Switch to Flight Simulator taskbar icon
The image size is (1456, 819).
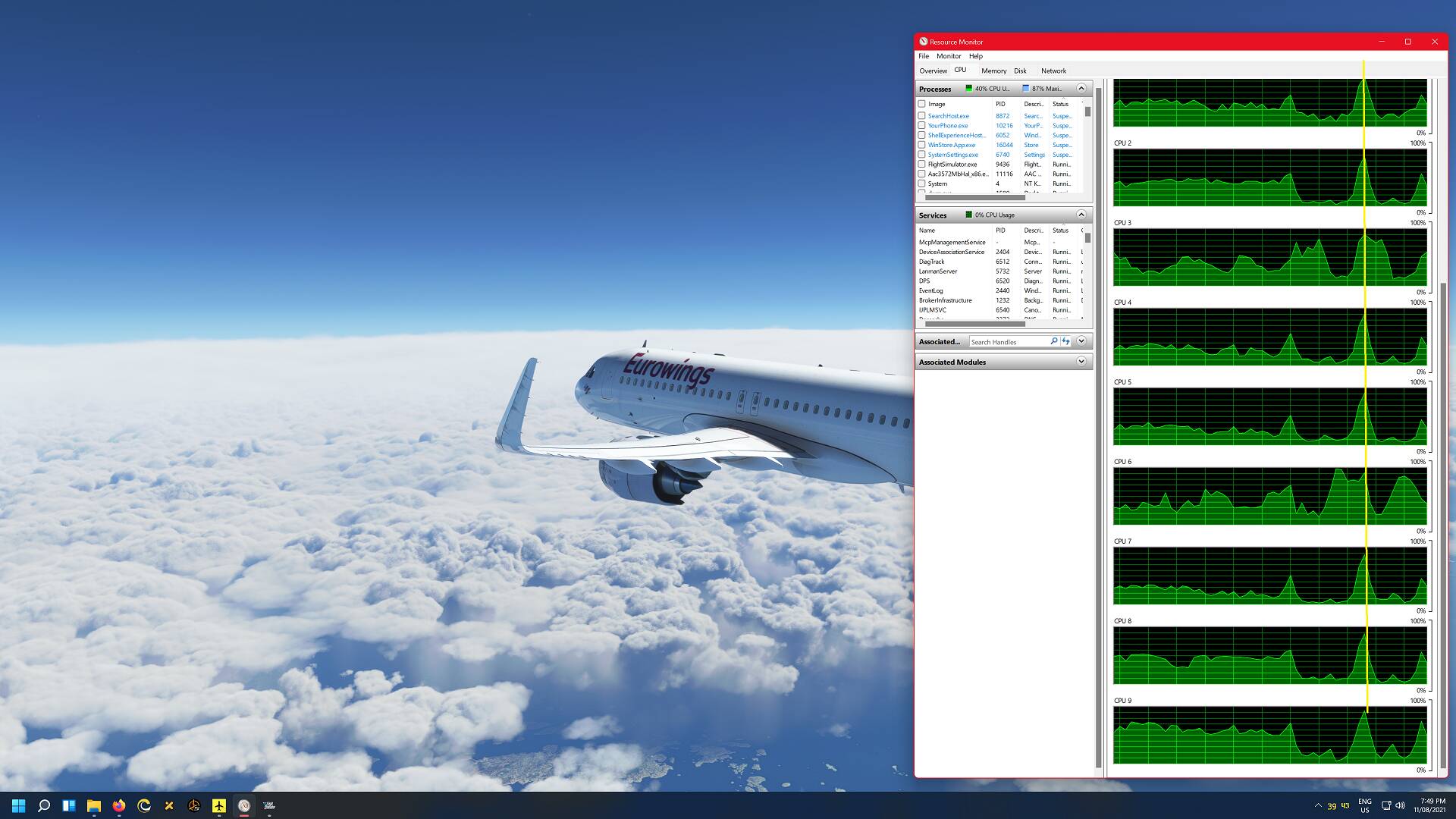268,805
